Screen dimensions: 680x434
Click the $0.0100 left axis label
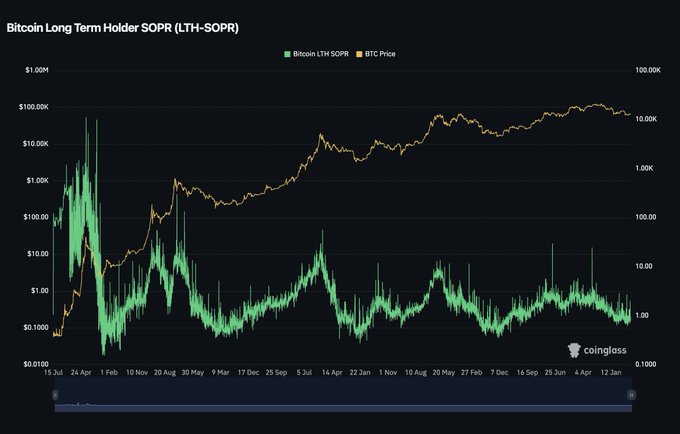coord(36,364)
